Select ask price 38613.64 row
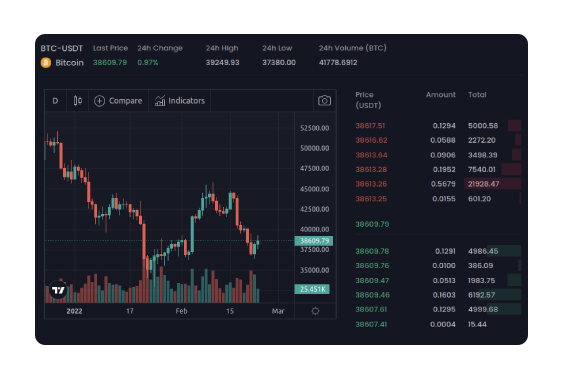 438,155
